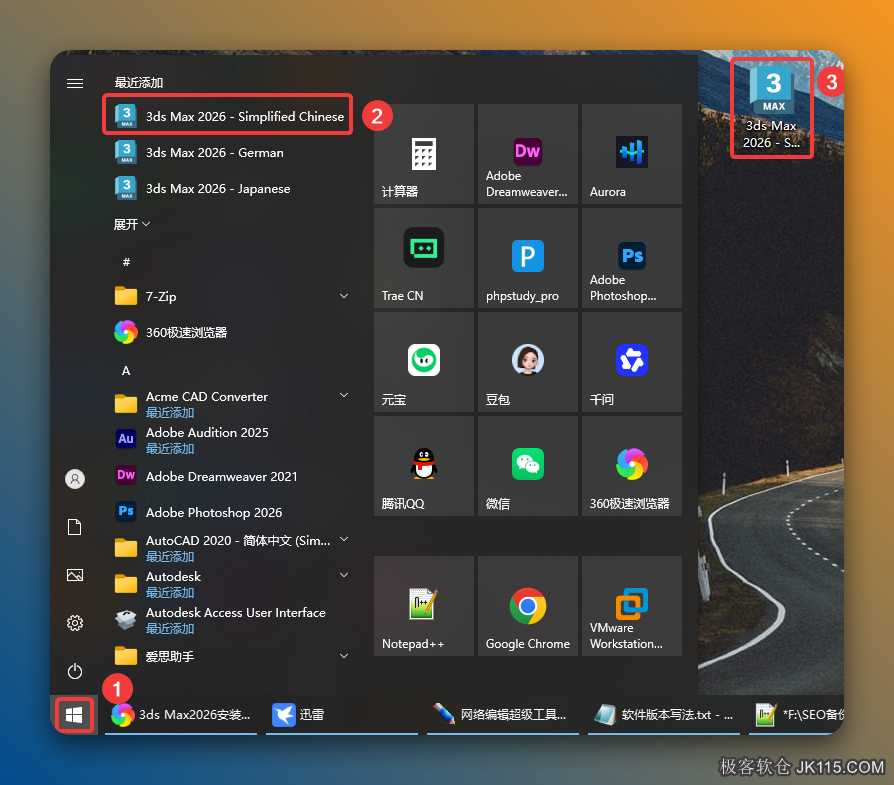Open the 千问 tile
This screenshot has height=785, width=894.
[x=632, y=362]
